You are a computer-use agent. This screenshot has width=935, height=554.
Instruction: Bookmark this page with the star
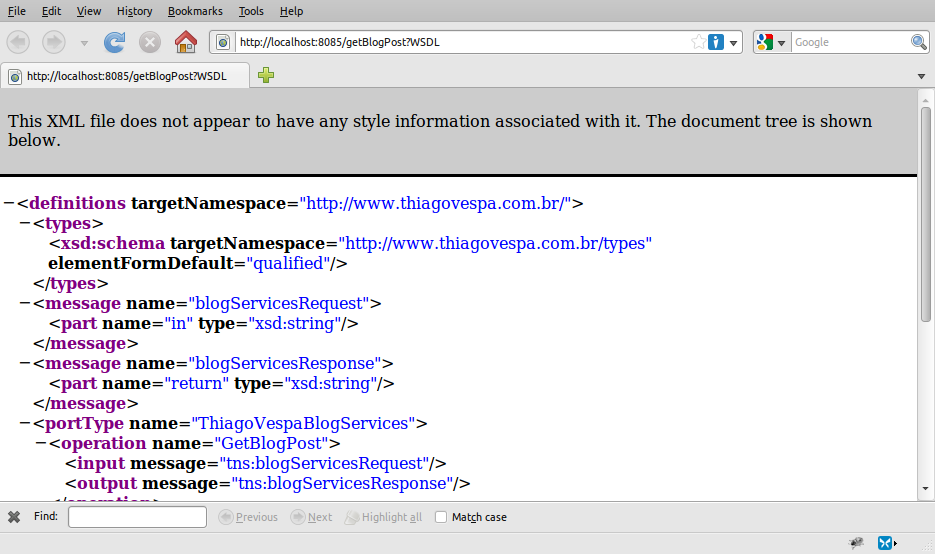698,42
